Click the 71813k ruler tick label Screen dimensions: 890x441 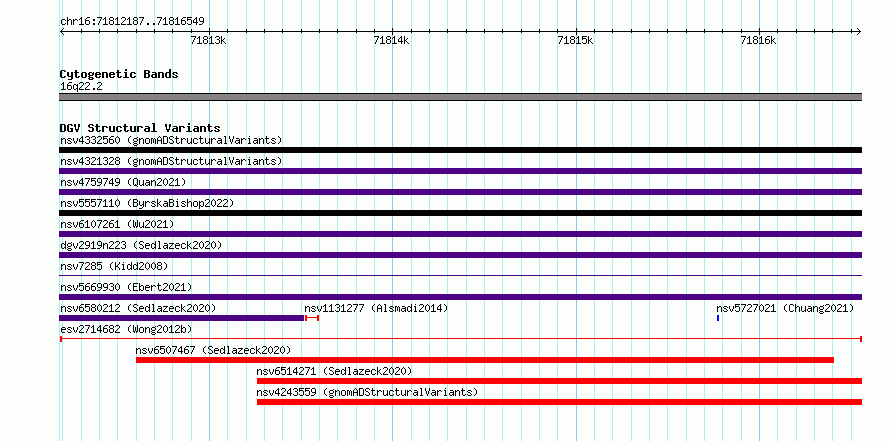208,40
